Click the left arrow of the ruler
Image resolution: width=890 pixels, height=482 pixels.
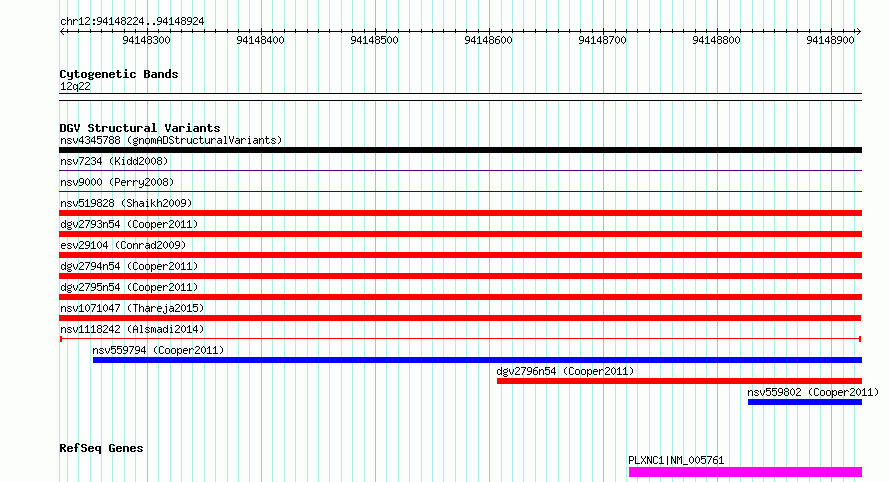62,32
